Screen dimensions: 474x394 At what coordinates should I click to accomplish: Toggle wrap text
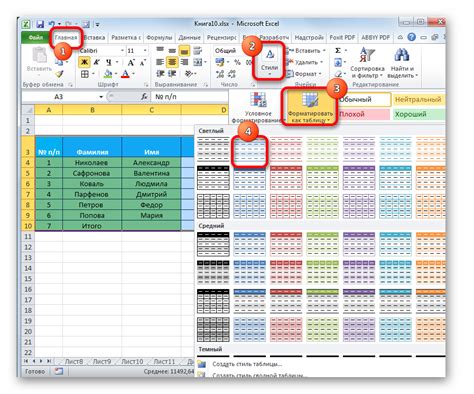(198, 50)
